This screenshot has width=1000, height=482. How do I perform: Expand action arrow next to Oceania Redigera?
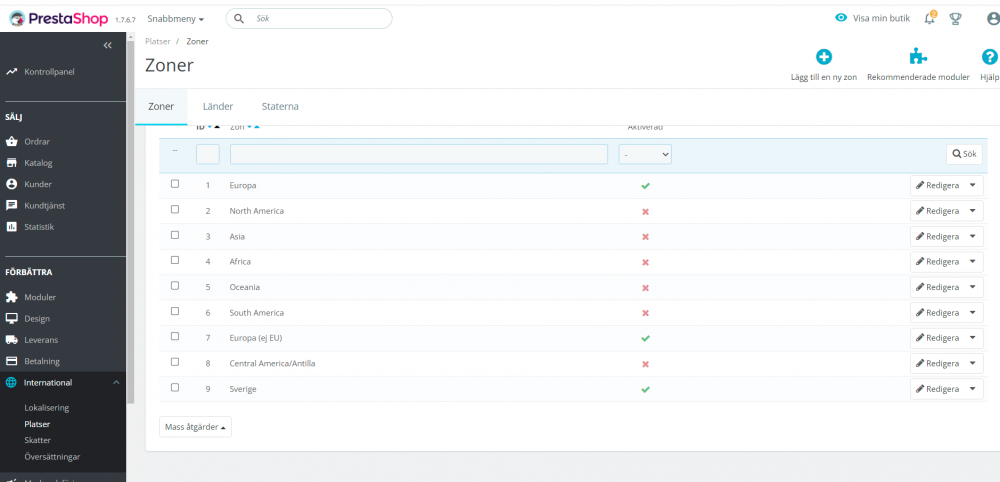[973, 287]
